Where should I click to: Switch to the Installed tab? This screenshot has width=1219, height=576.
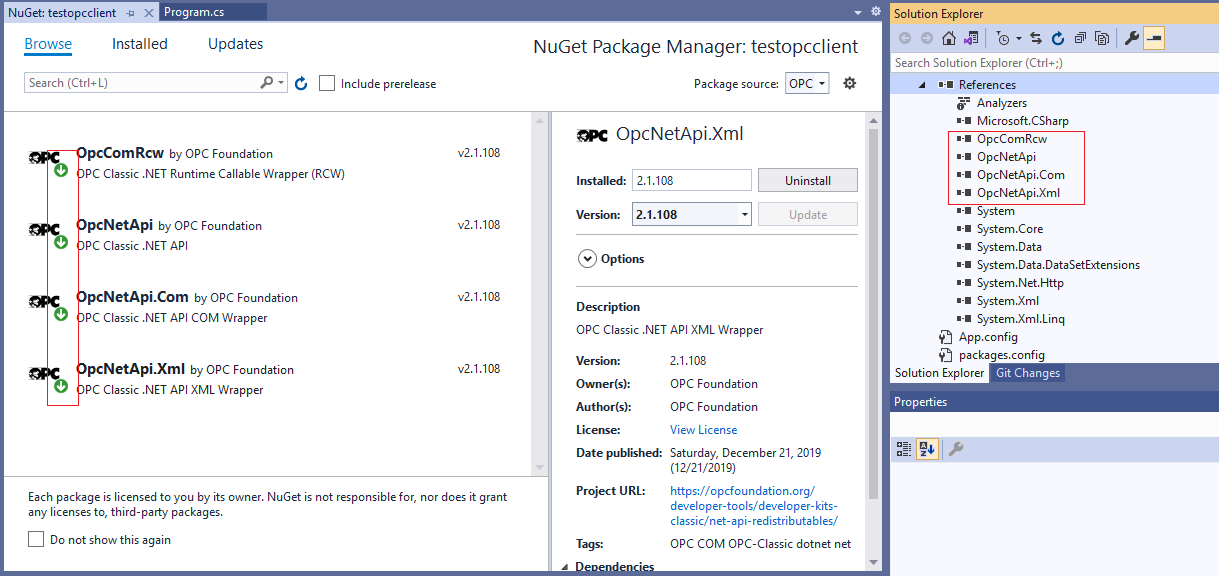click(139, 44)
